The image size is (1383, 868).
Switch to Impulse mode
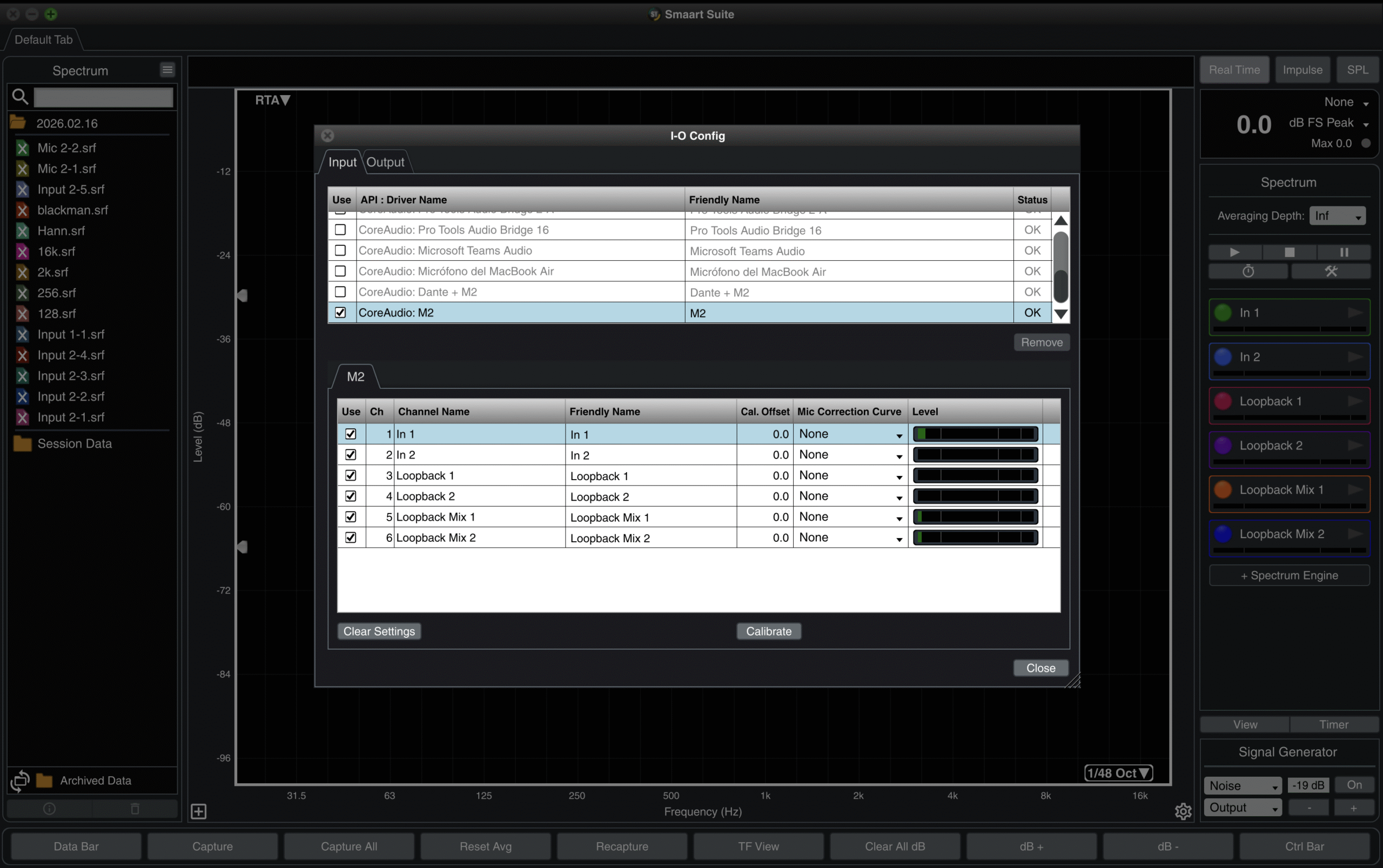(x=1303, y=70)
